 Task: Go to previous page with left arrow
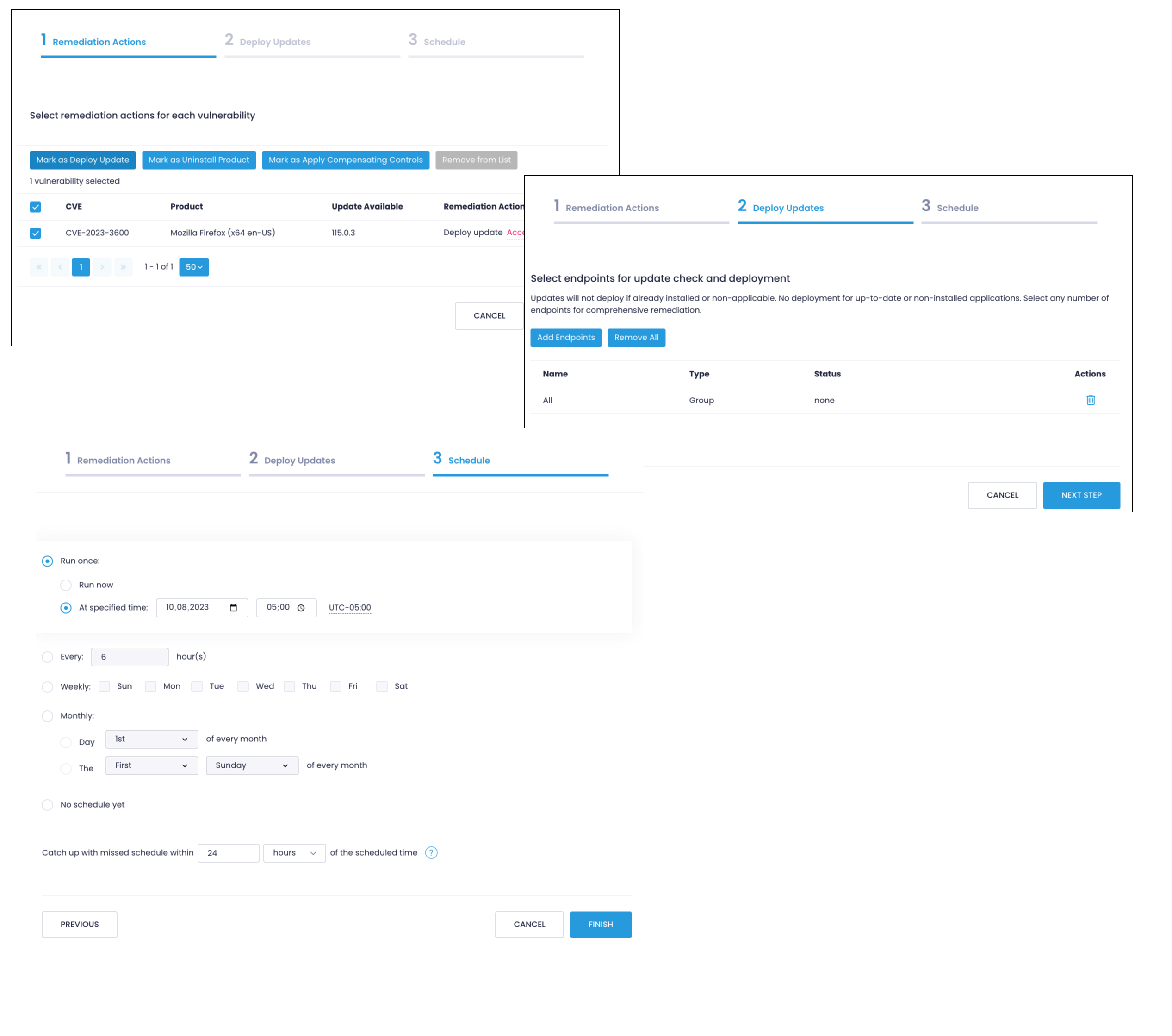coord(60,267)
